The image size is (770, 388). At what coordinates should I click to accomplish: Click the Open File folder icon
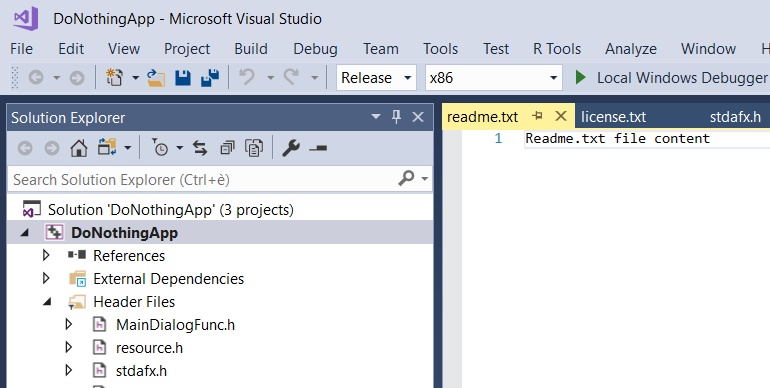(156, 78)
